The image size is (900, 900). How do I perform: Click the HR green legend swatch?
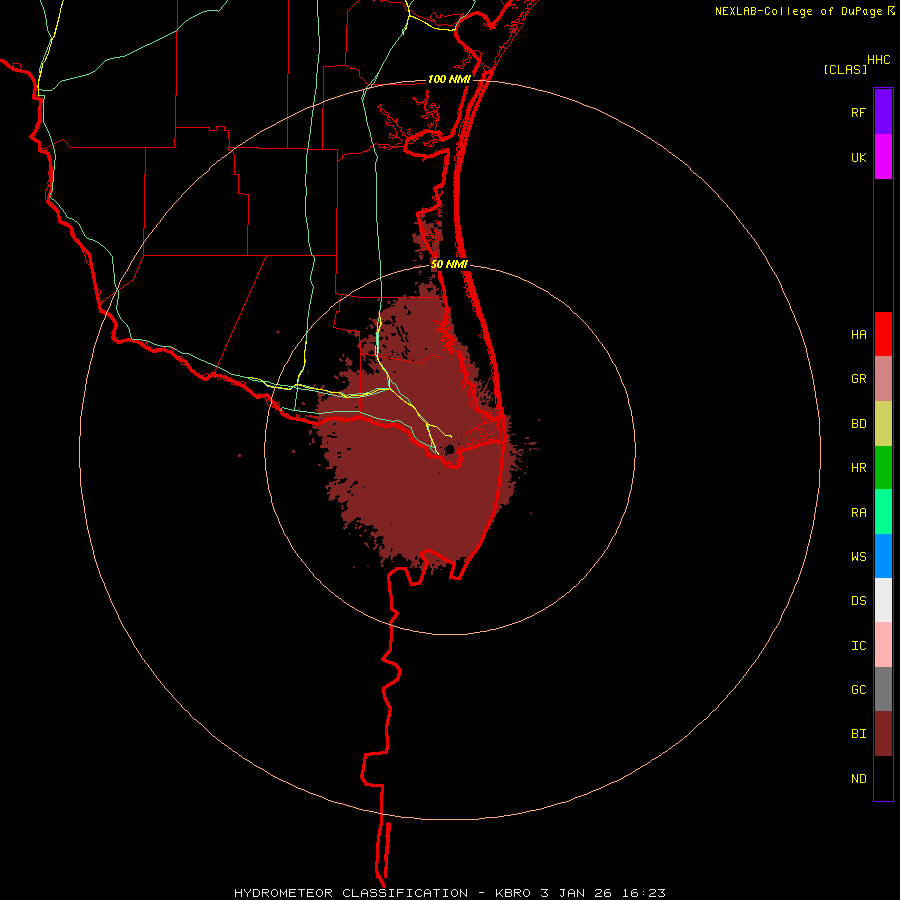pyautogui.click(x=883, y=468)
